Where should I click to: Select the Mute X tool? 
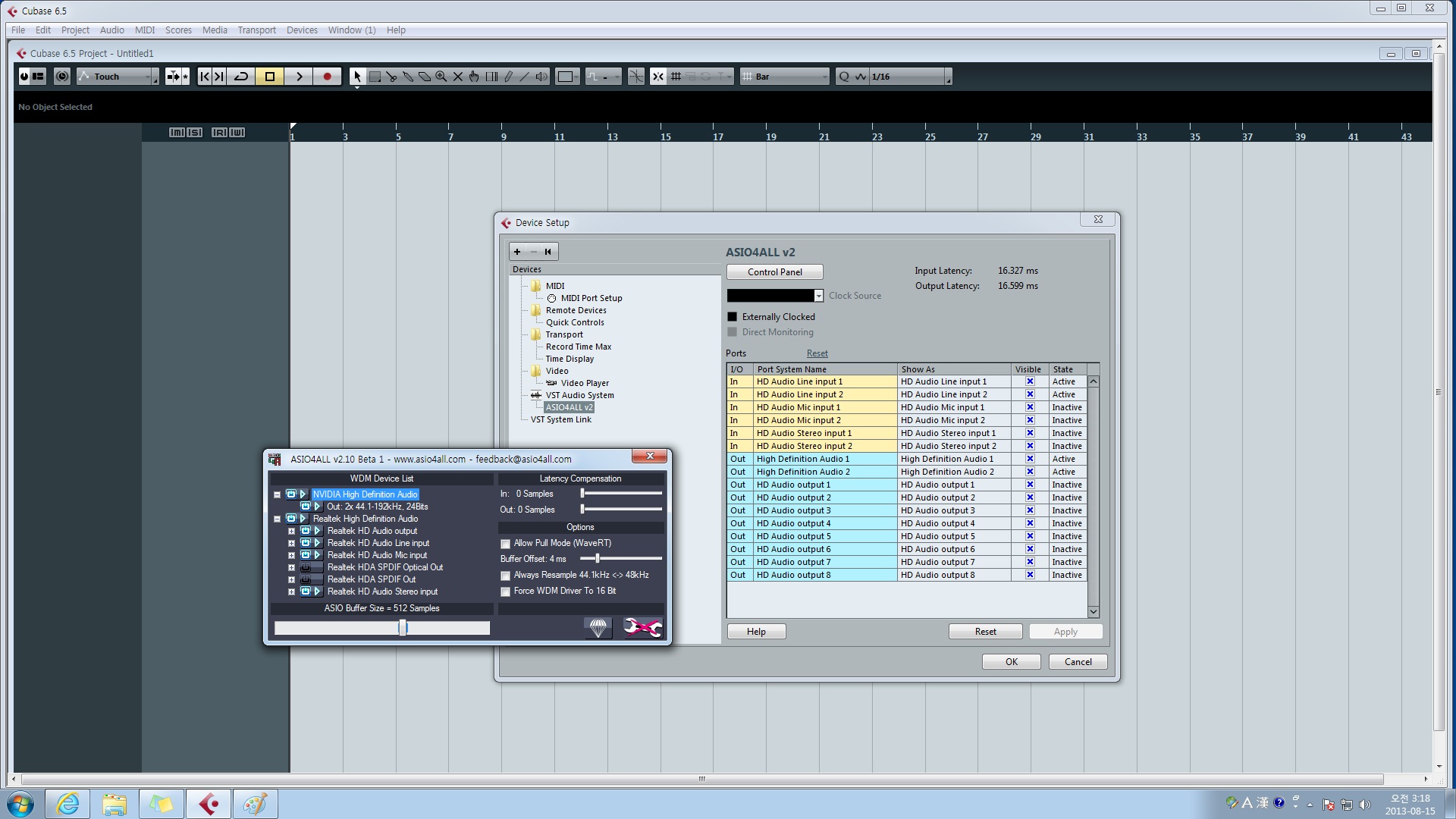tap(458, 77)
